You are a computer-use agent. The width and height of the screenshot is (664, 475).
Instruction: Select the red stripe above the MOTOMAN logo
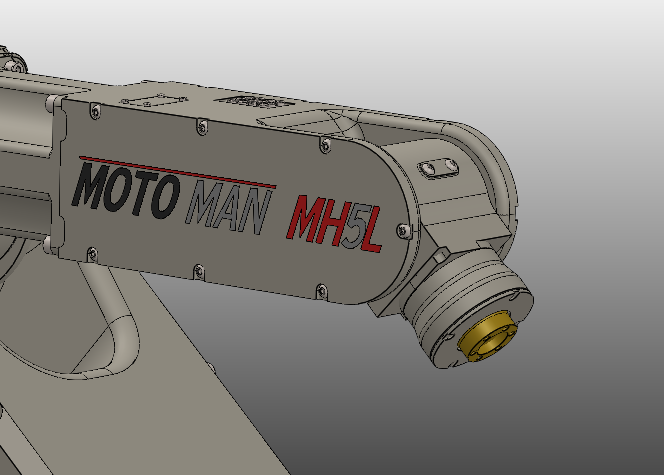click(x=178, y=171)
